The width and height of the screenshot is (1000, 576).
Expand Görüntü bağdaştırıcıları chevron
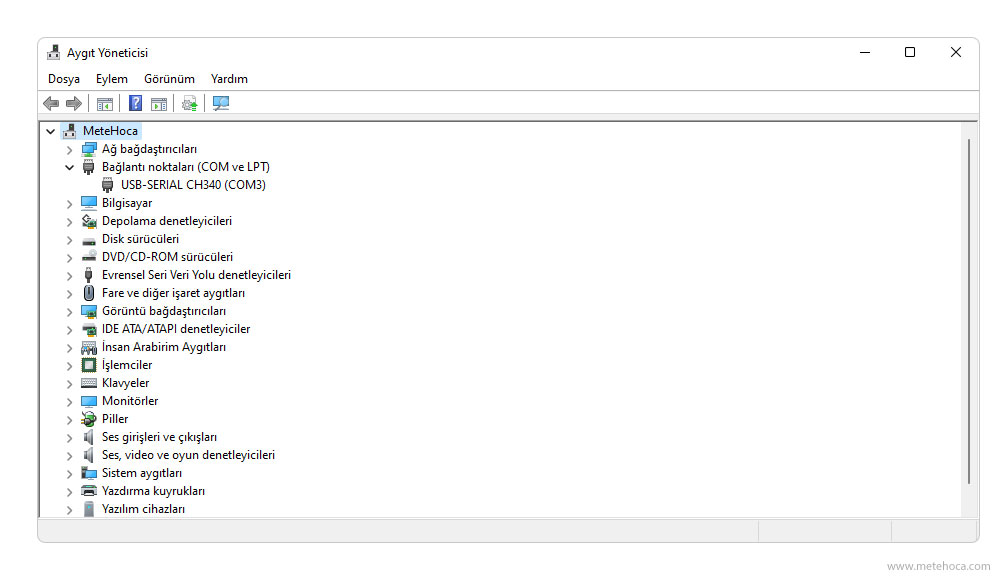click(x=70, y=312)
